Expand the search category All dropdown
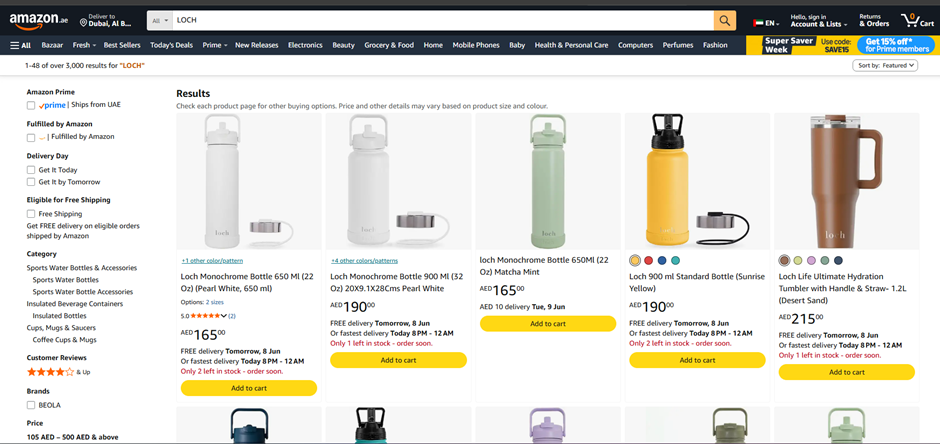Screen dimensions: 940x444 [160, 20]
